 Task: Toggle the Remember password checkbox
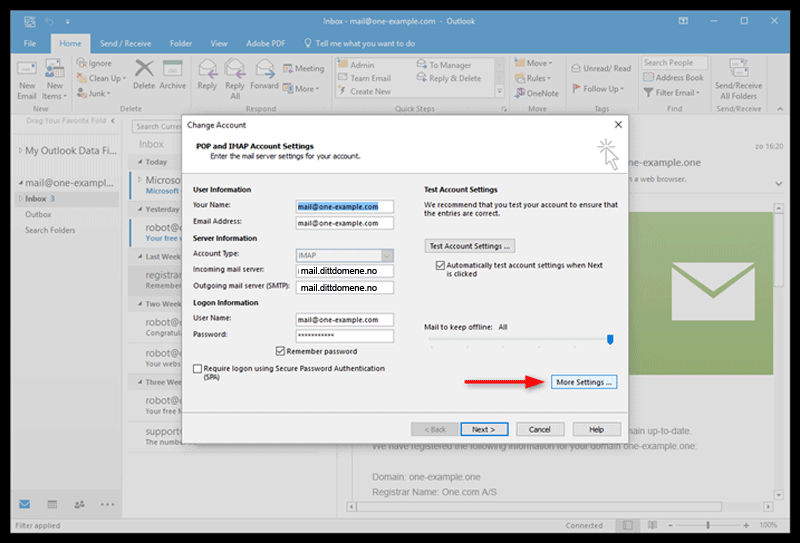click(x=280, y=351)
